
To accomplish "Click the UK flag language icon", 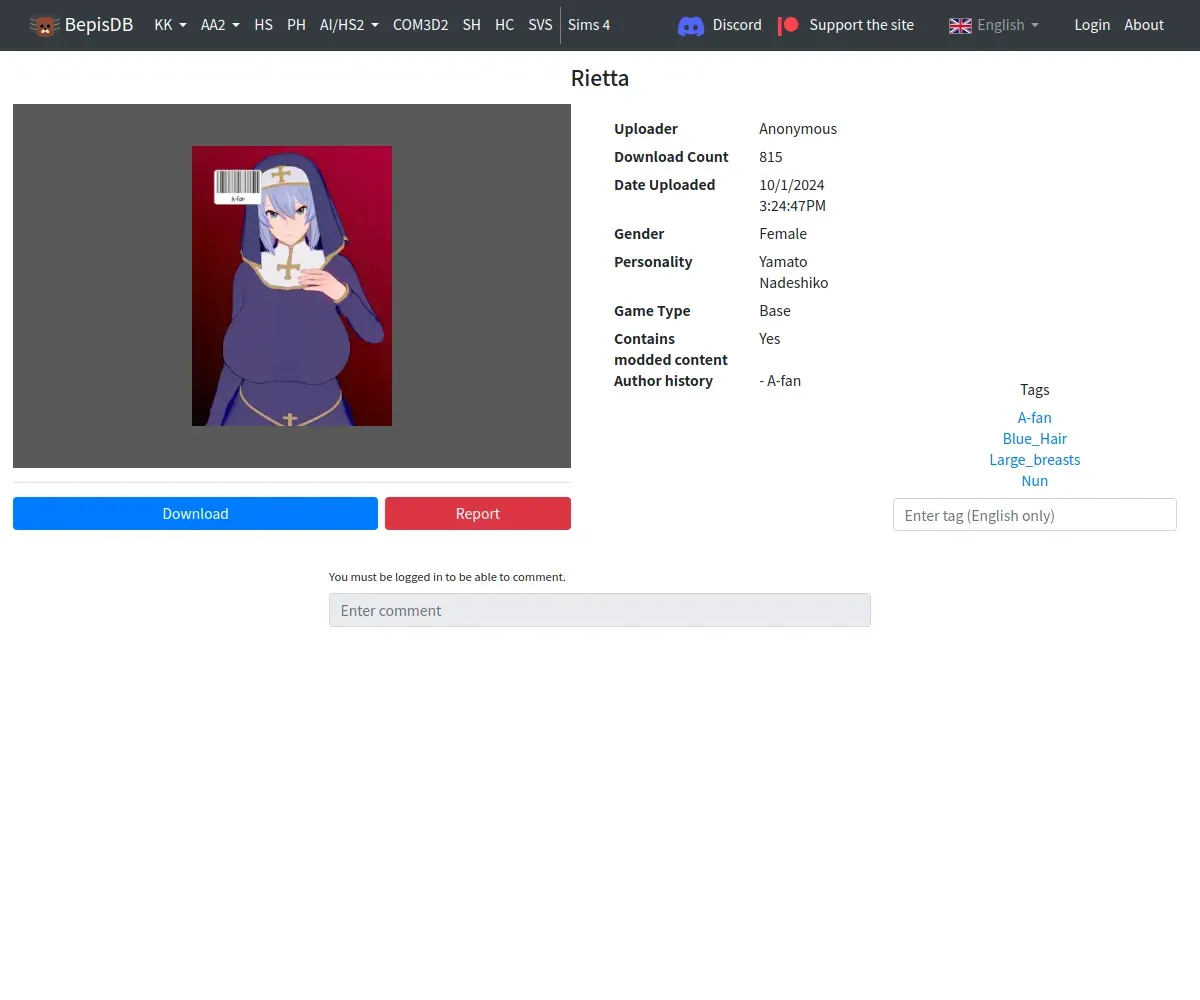I will tap(960, 25).
